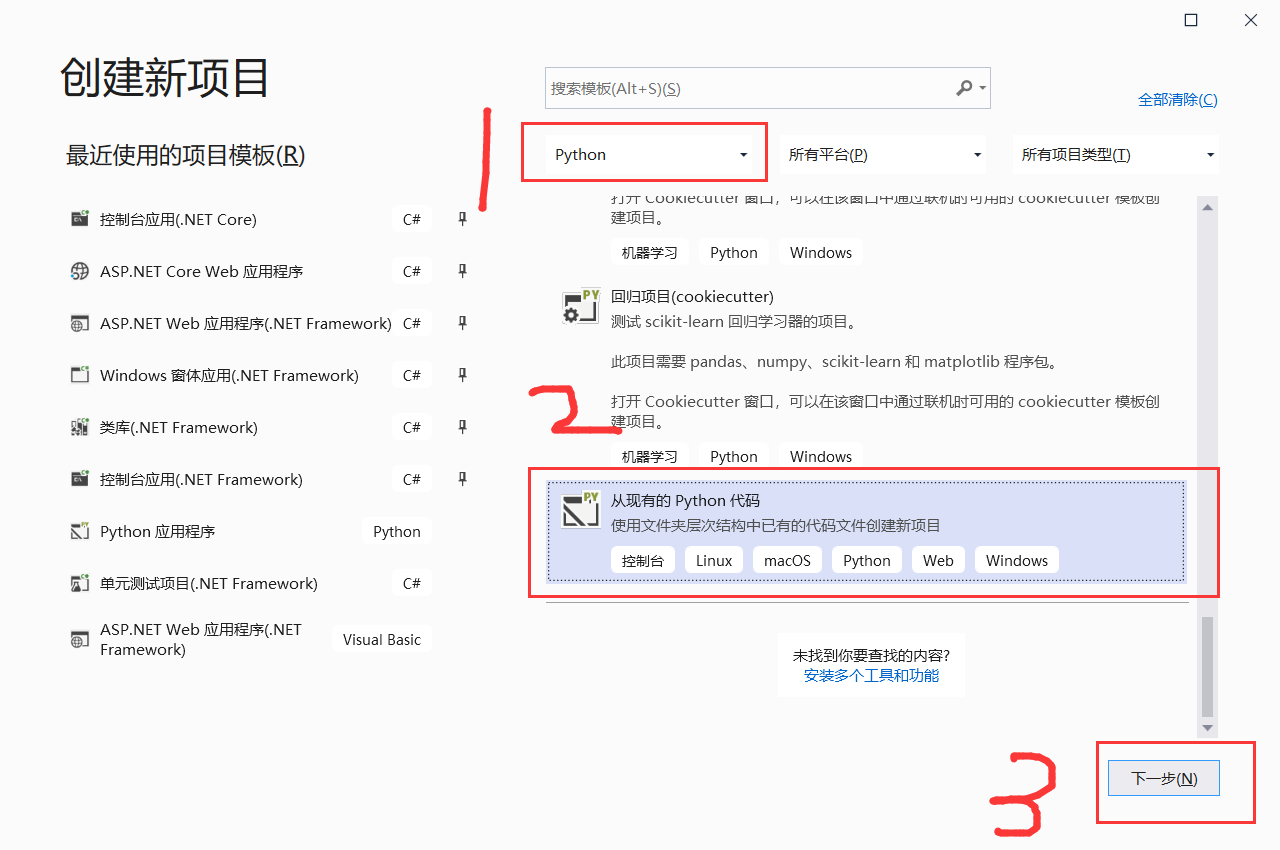Maximize the dialog window
The image size is (1280, 850).
[1191, 20]
